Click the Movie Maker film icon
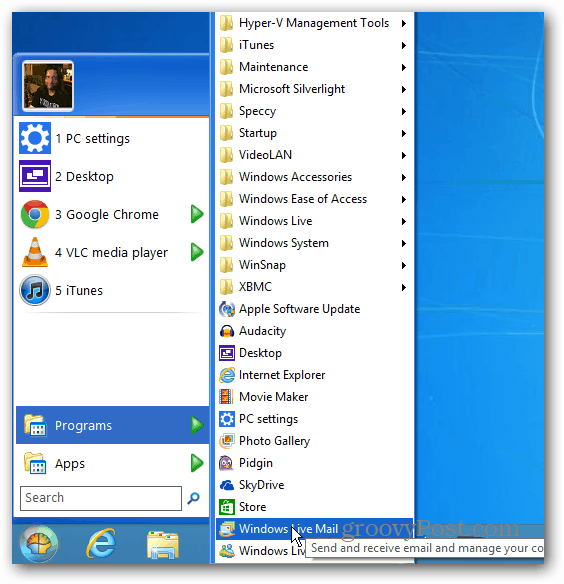This screenshot has height=584, width=564. (226, 397)
